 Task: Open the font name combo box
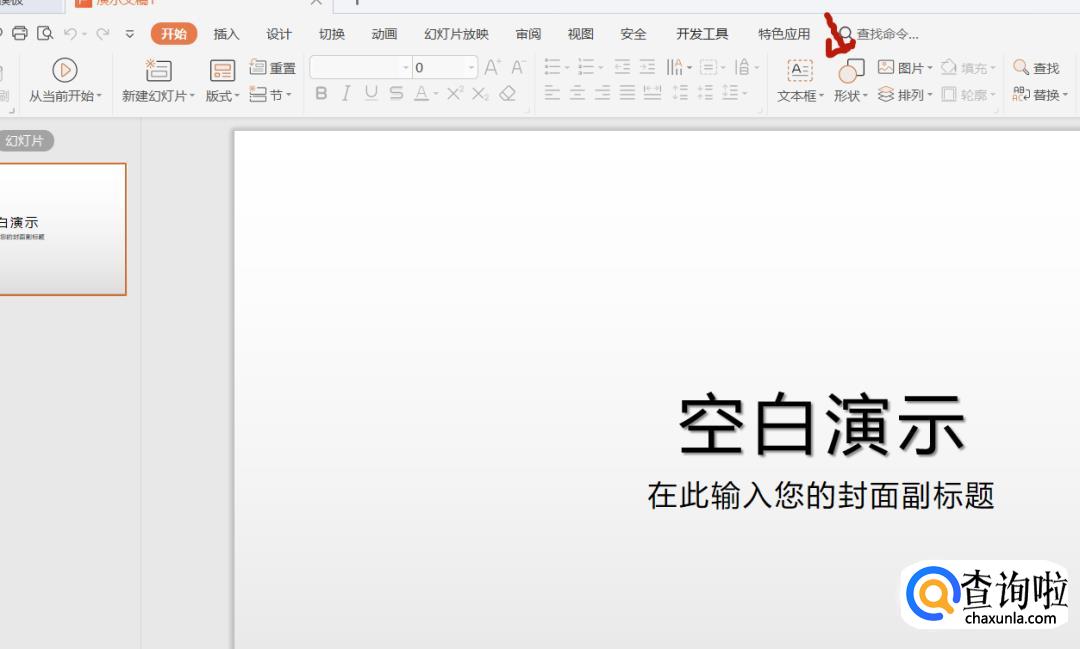(361, 68)
